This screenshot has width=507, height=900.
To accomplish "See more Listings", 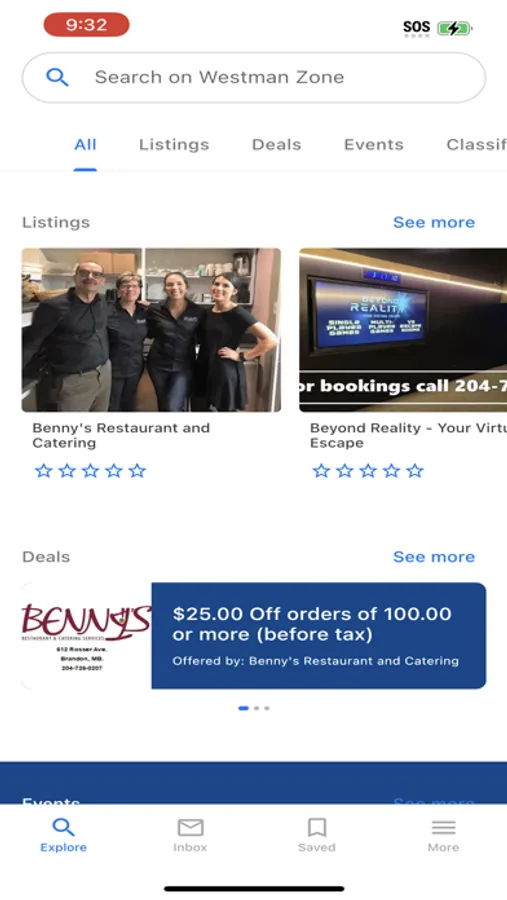I will (434, 223).
